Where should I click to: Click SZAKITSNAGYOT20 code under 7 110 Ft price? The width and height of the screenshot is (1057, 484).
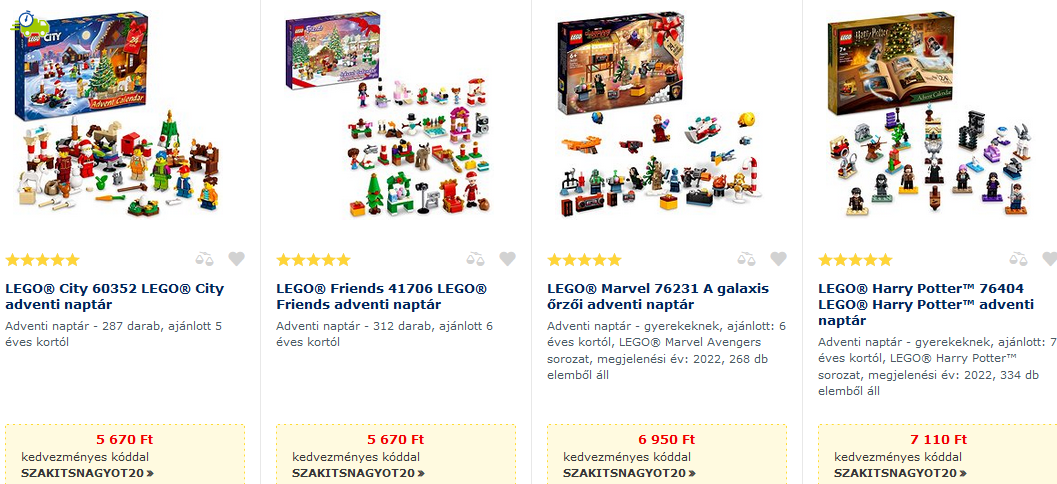point(901,473)
